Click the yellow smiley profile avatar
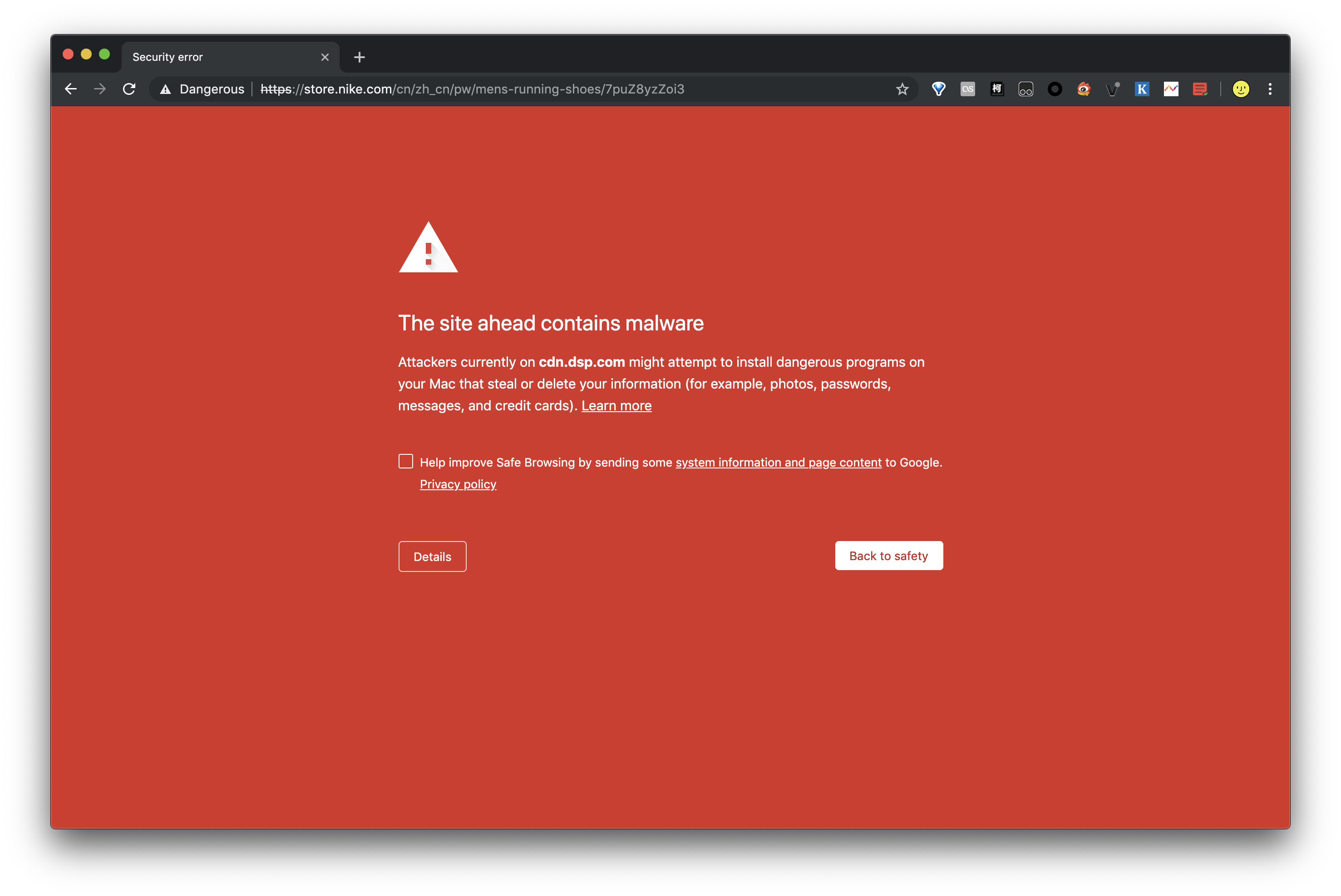The height and width of the screenshot is (896, 1341). [x=1240, y=89]
